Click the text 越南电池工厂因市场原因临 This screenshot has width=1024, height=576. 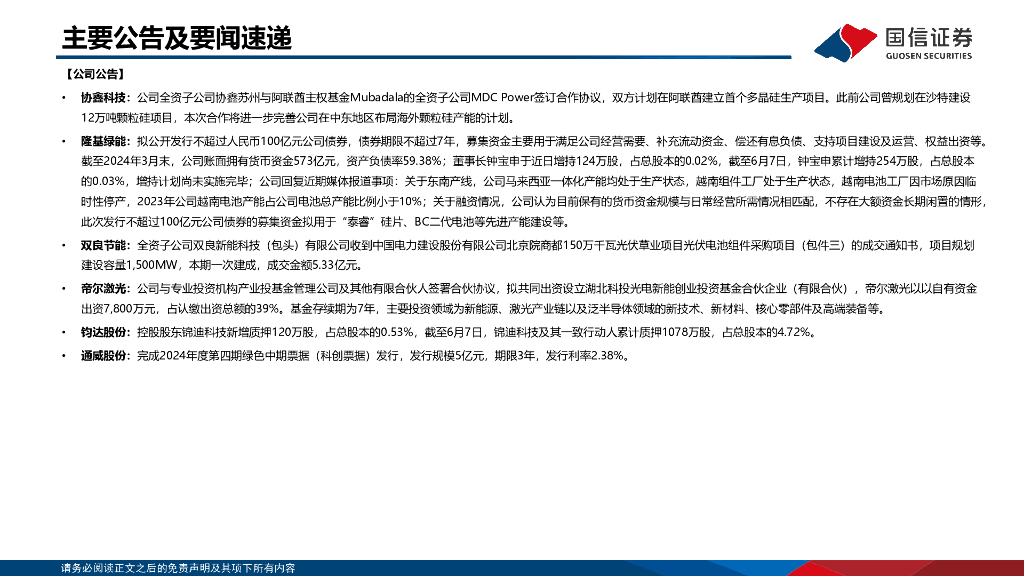pyautogui.click(x=908, y=182)
